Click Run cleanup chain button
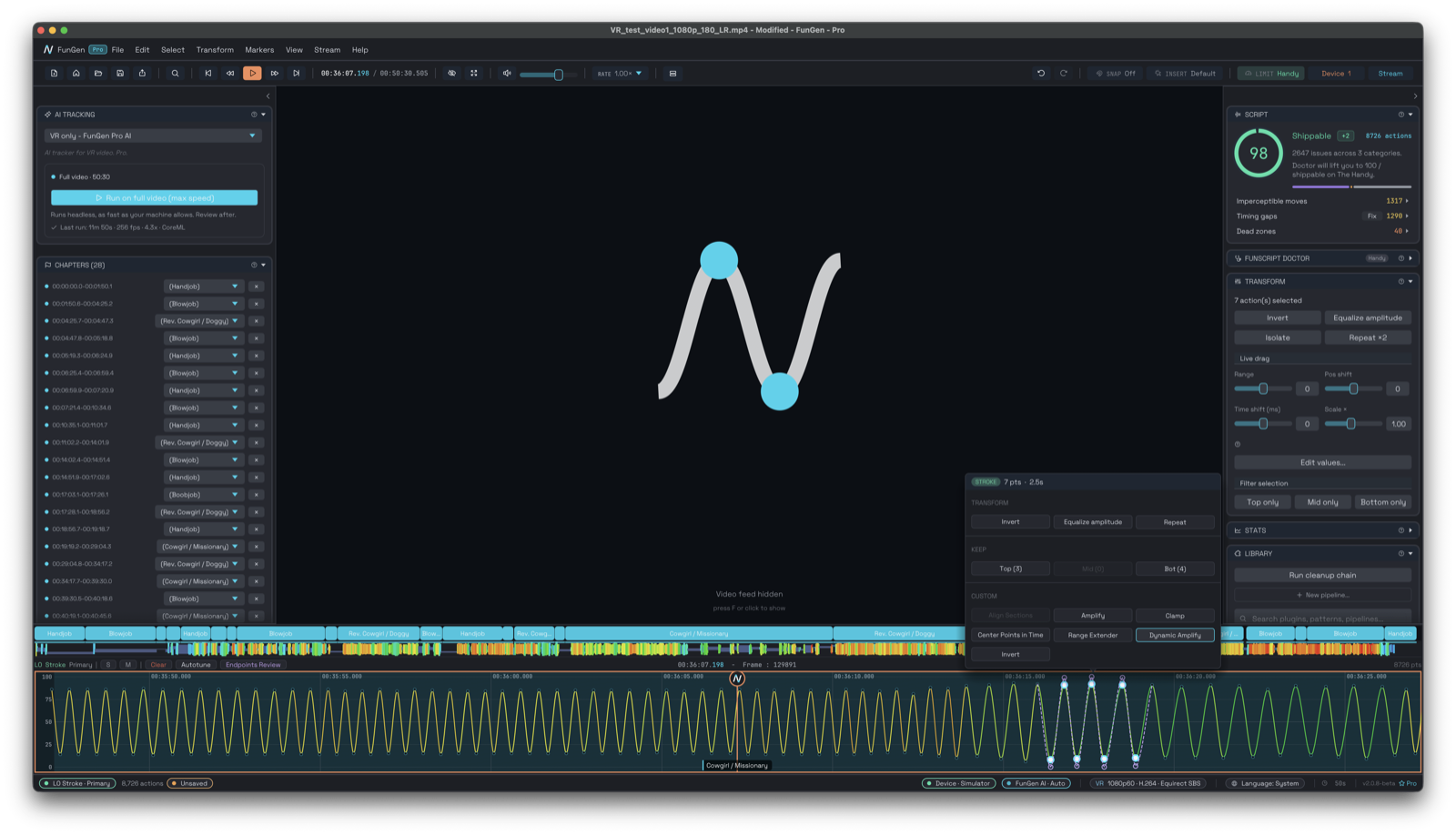Screen dimensions: 1456x835 point(1322,576)
